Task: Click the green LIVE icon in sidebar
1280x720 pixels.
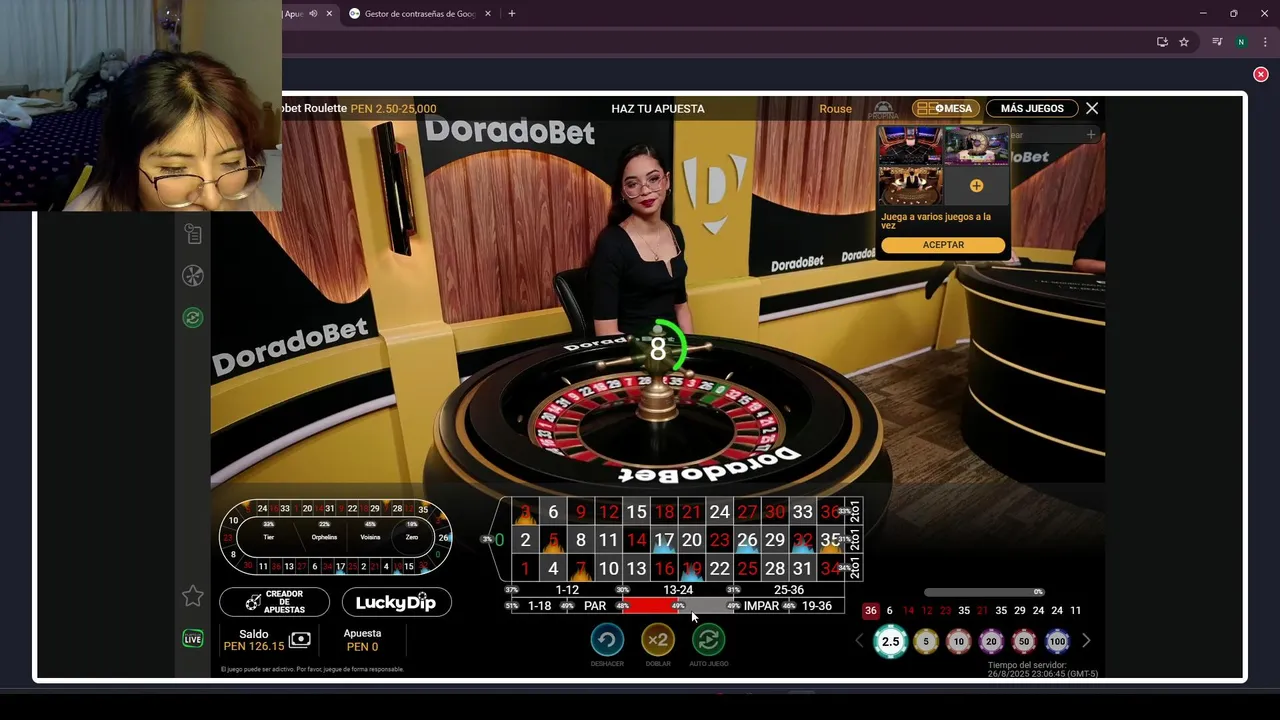Action: point(193,639)
